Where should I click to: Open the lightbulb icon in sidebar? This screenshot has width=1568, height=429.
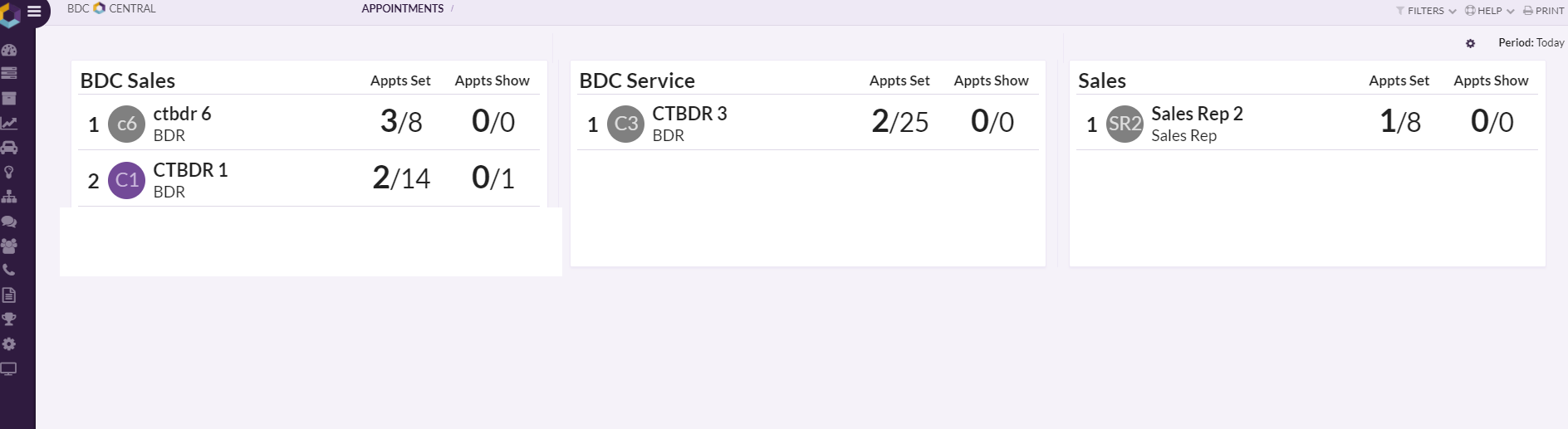[x=9, y=173]
